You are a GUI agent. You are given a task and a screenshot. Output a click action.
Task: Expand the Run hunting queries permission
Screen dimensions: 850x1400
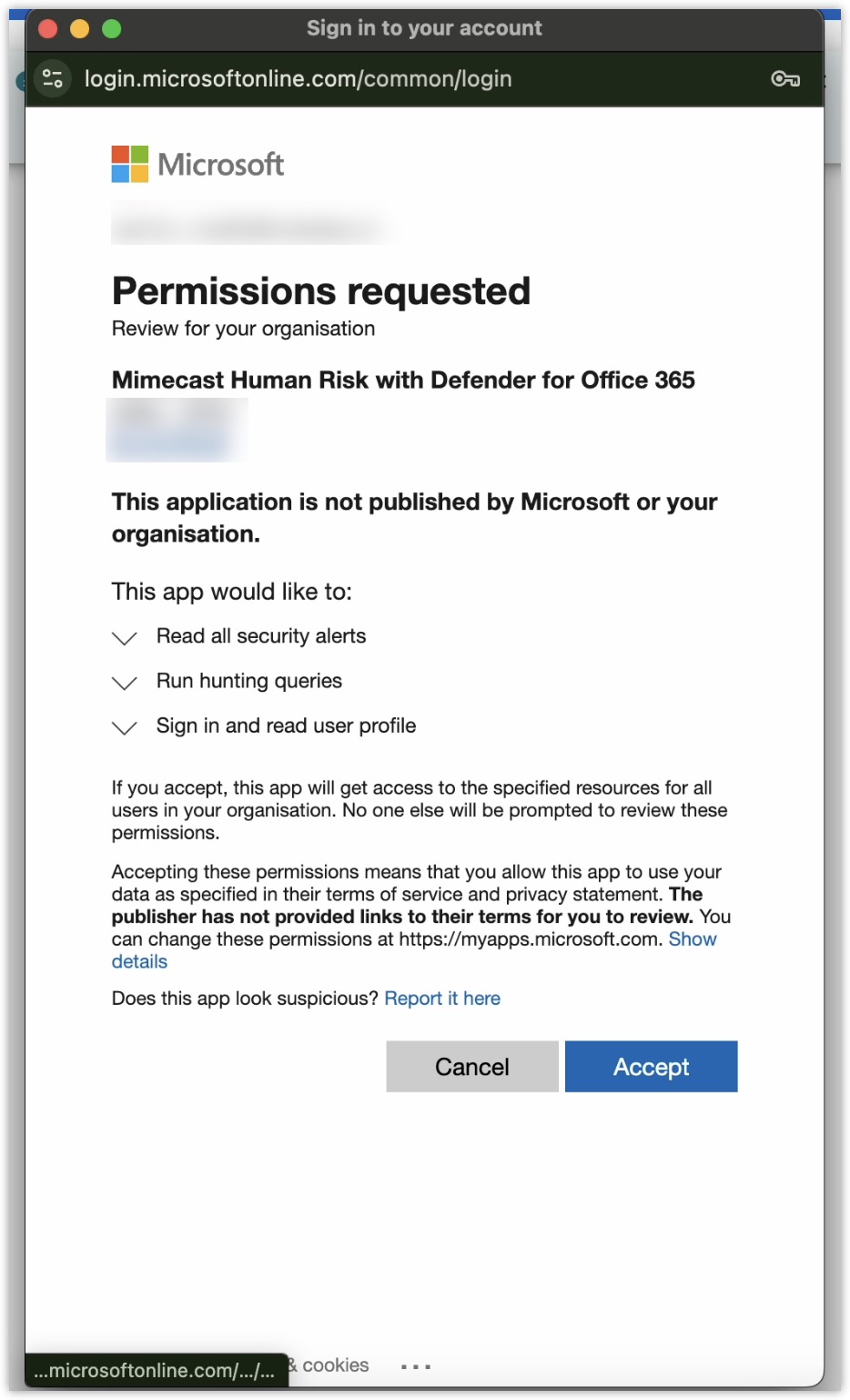(124, 683)
